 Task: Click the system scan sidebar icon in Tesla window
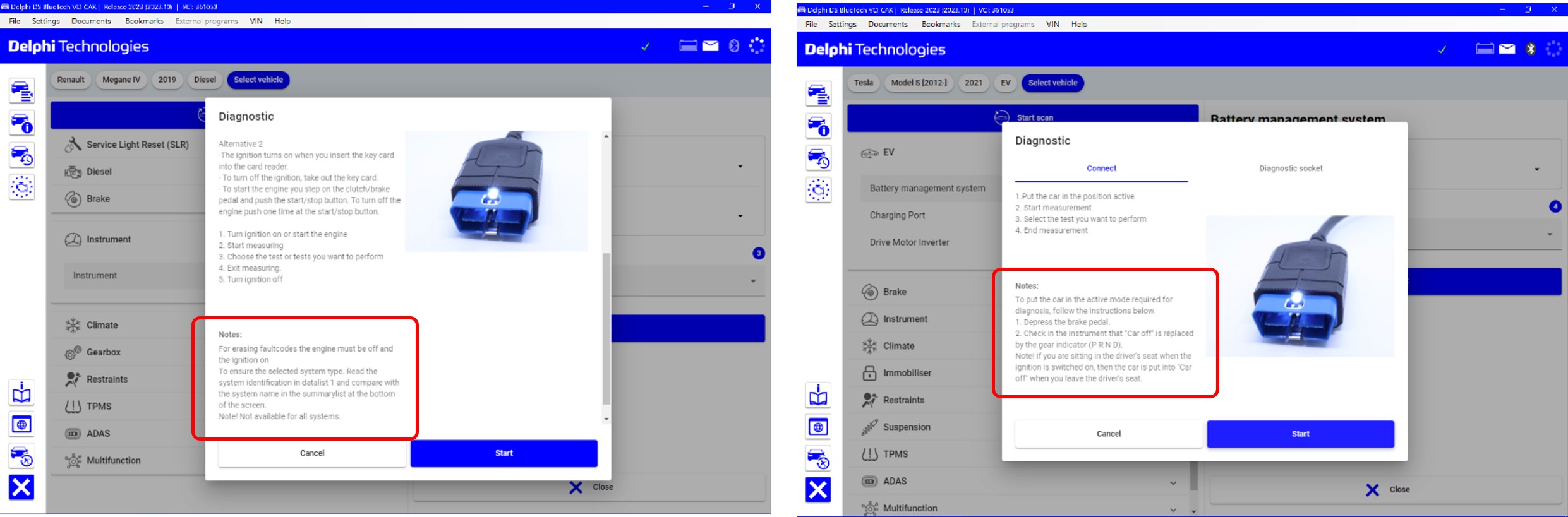(x=818, y=190)
